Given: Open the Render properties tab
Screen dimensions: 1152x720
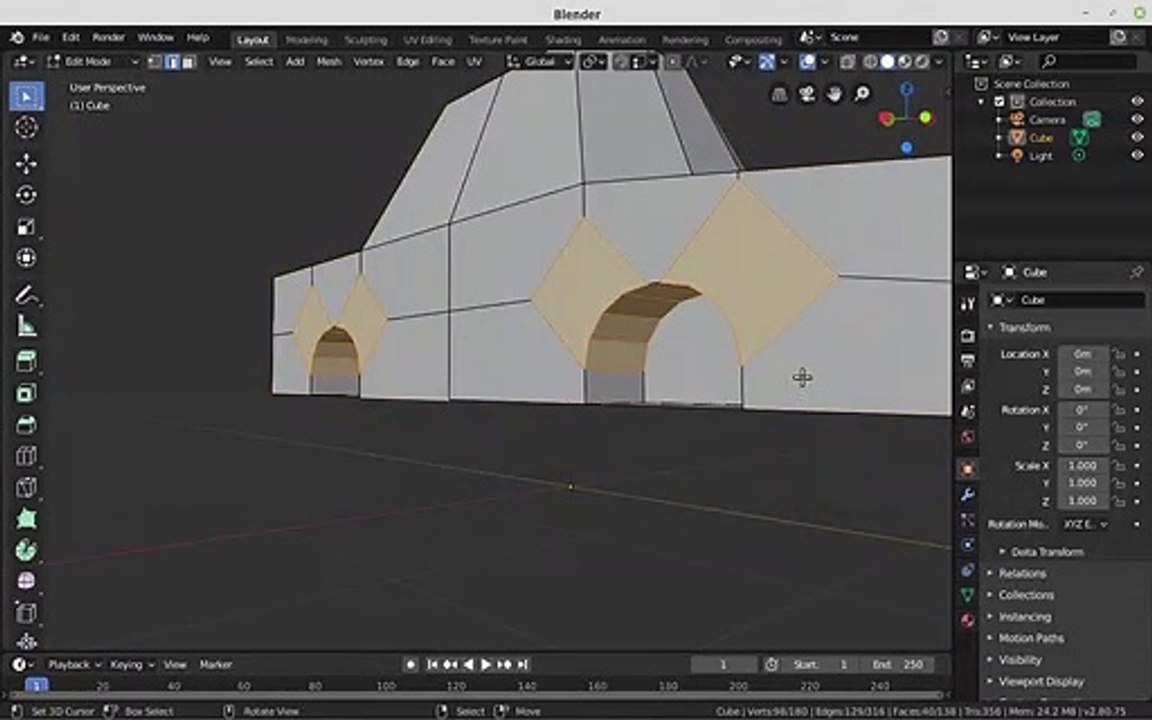Looking at the screenshot, I should coord(968,335).
